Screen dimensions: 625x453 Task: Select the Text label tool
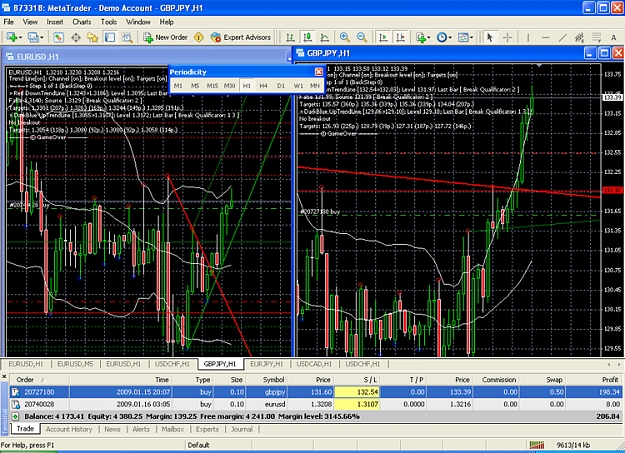pyautogui.click(x=613, y=37)
